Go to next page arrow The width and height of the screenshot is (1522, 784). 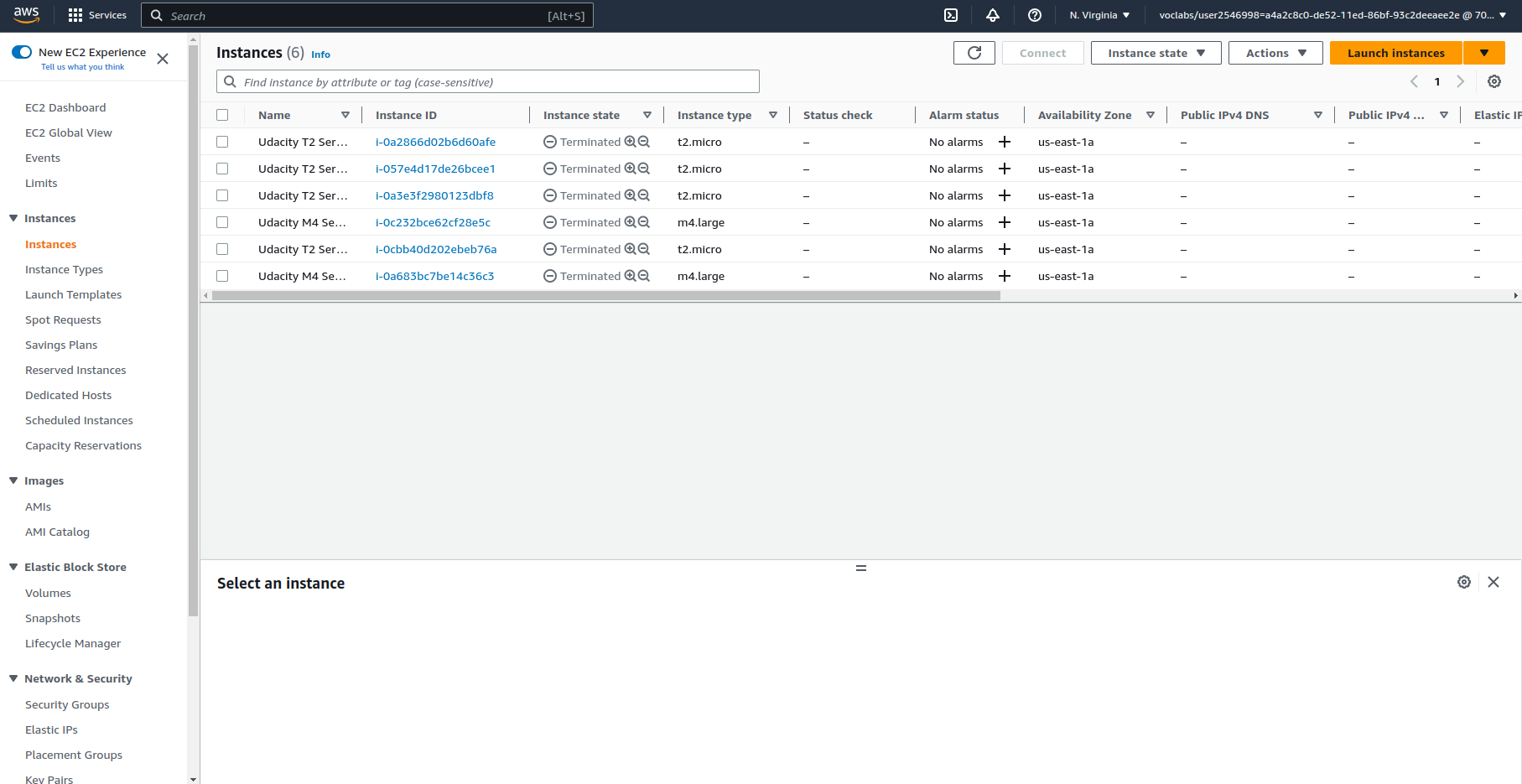click(1460, 81)
